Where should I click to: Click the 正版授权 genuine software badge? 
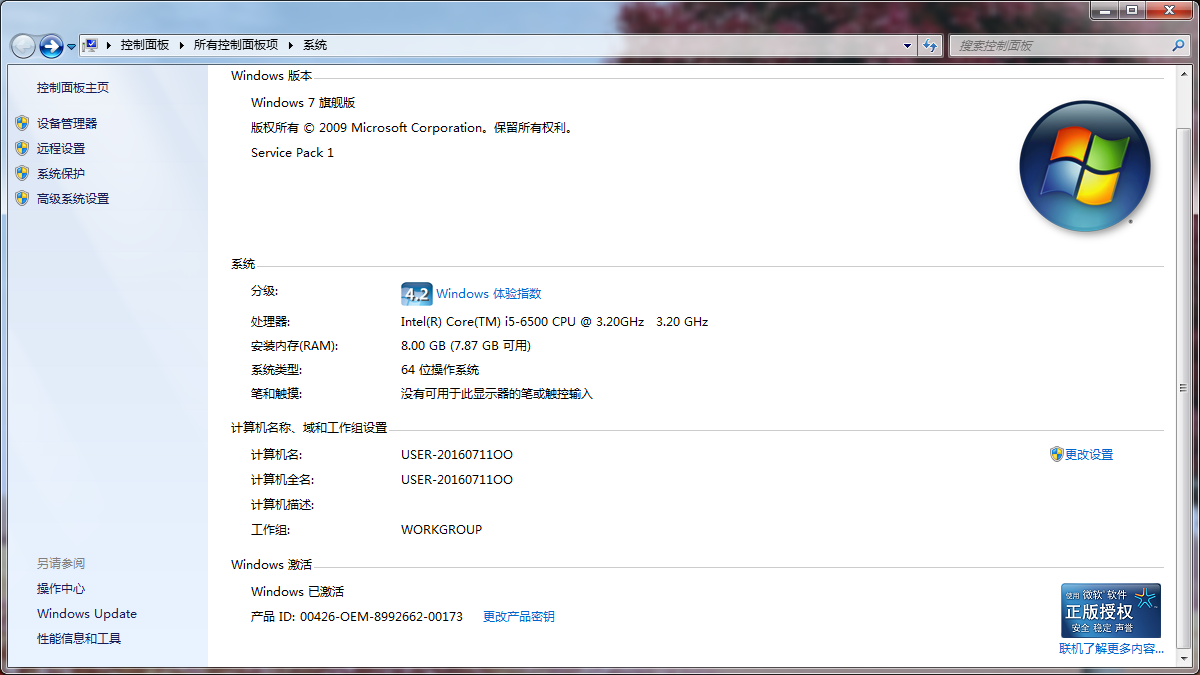point(1111,611)
